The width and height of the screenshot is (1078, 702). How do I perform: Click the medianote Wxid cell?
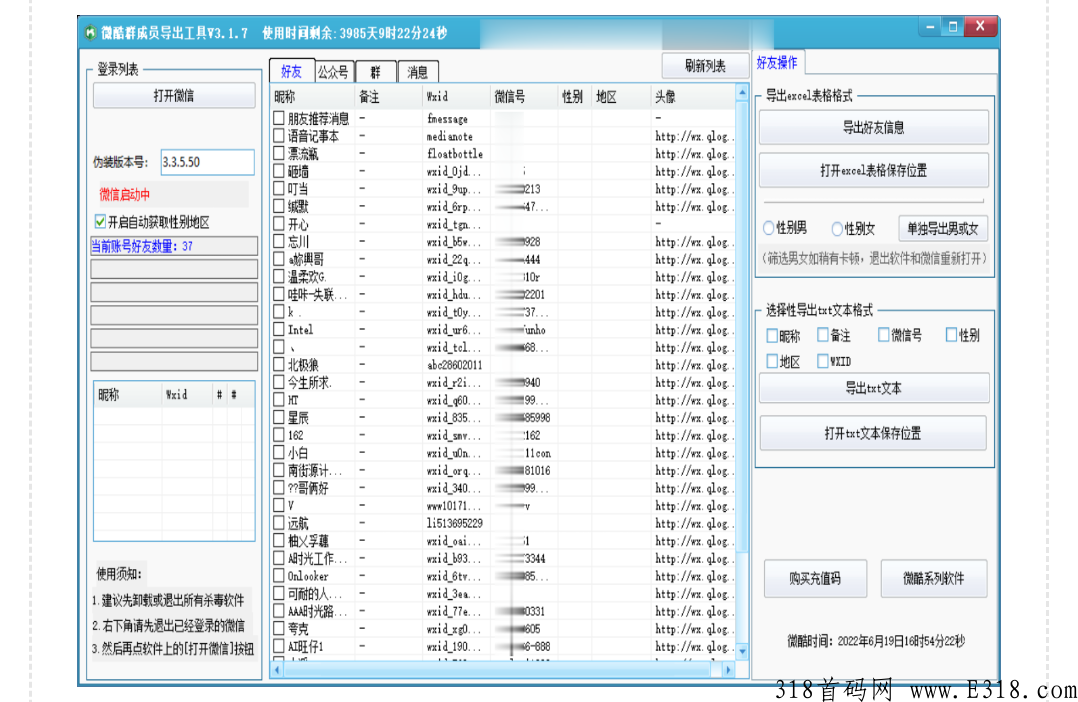(454, 136)
